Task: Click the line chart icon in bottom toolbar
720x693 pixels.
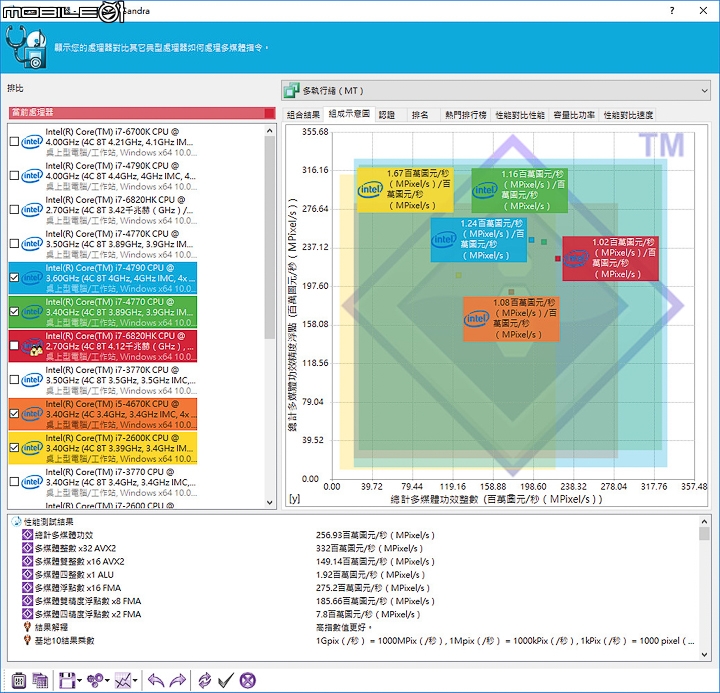Action: [x=123, y=680]
